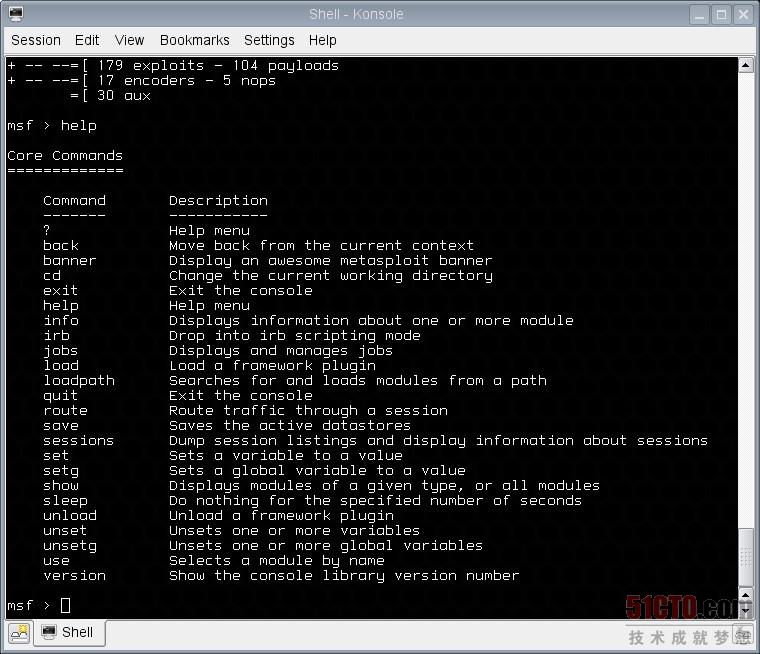Click the 'unsetg' command text
760x654 pixels.
(70, 546)
